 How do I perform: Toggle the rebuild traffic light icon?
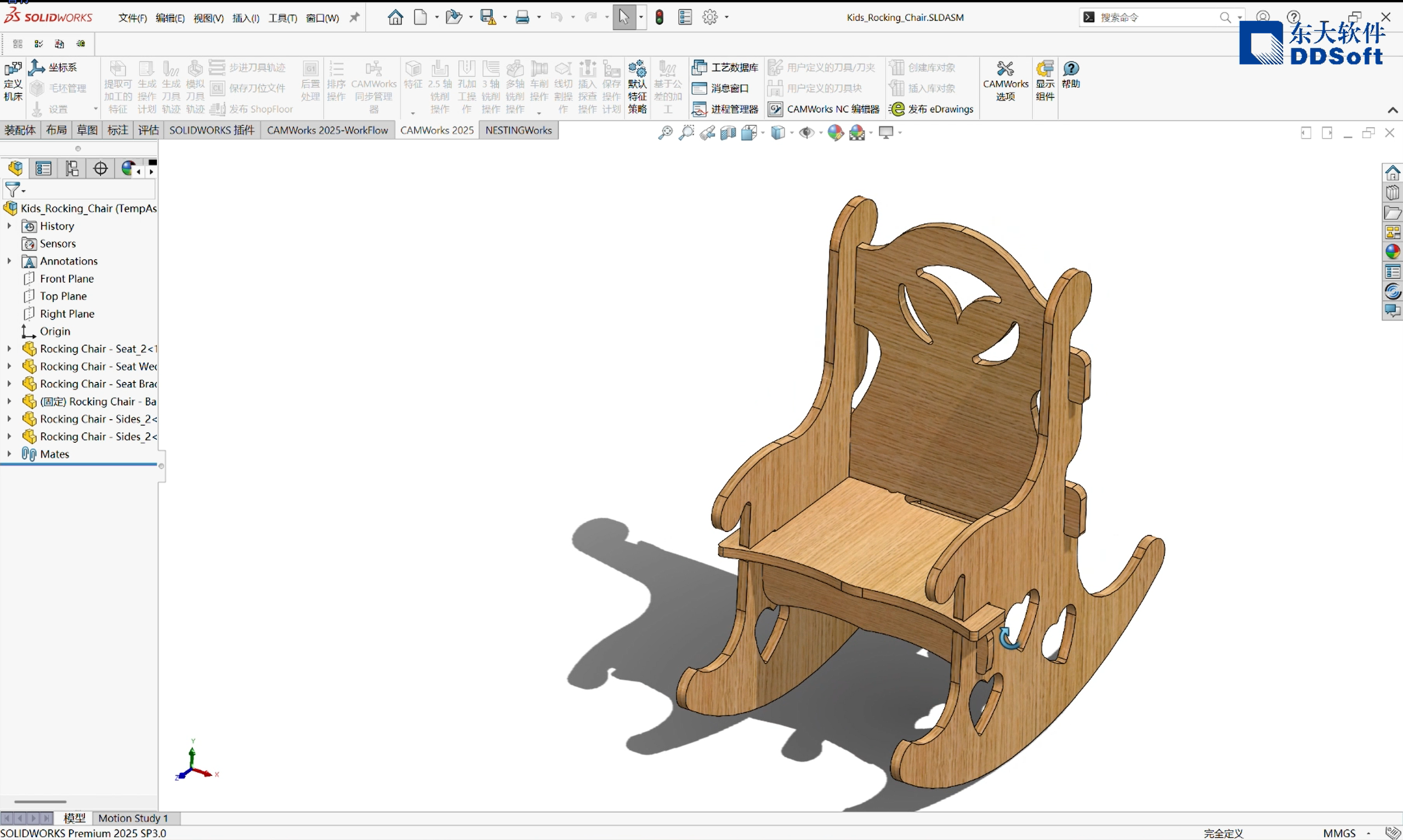point(659,17)
